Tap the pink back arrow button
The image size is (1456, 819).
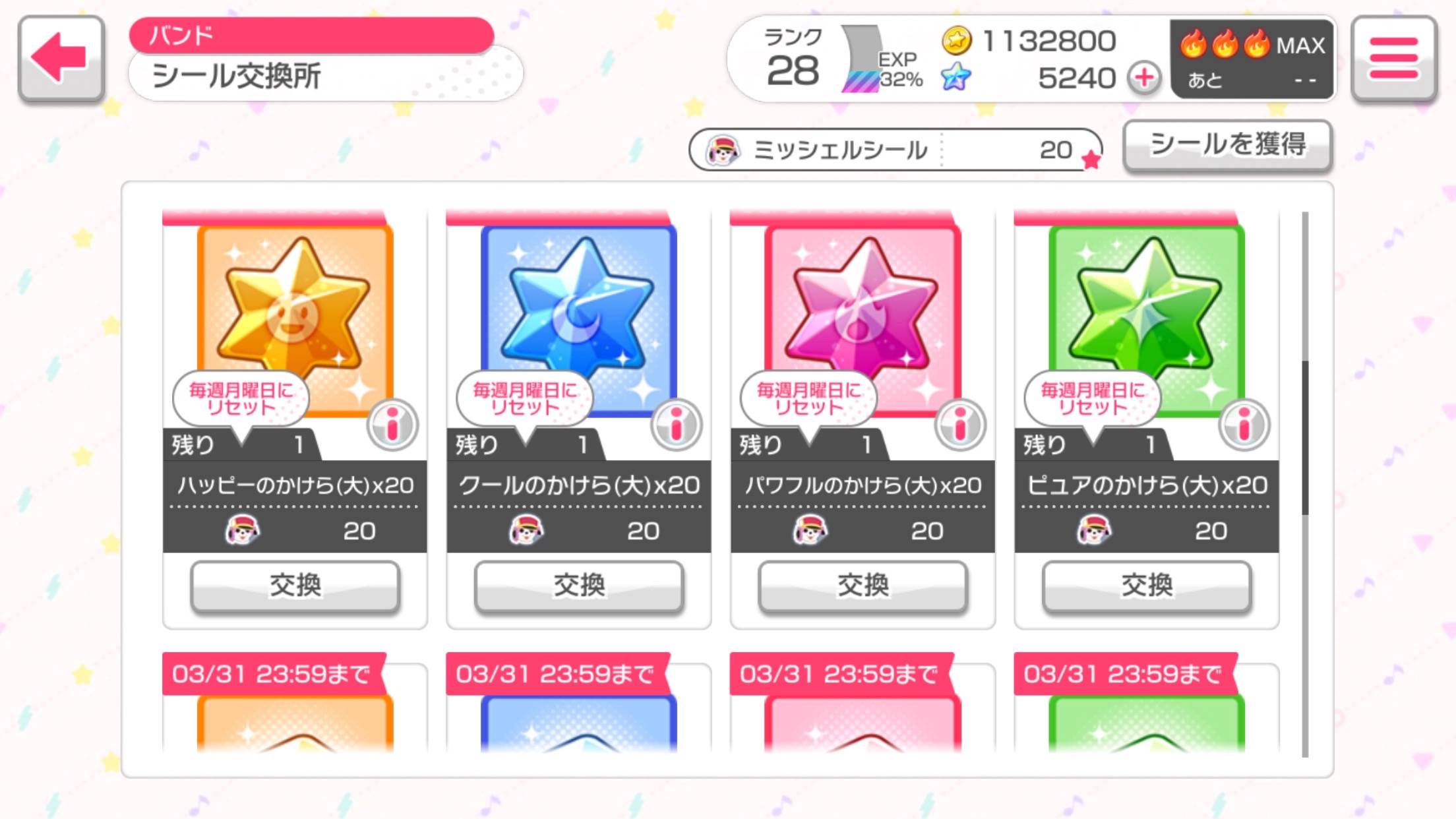[x=61, y=59]
